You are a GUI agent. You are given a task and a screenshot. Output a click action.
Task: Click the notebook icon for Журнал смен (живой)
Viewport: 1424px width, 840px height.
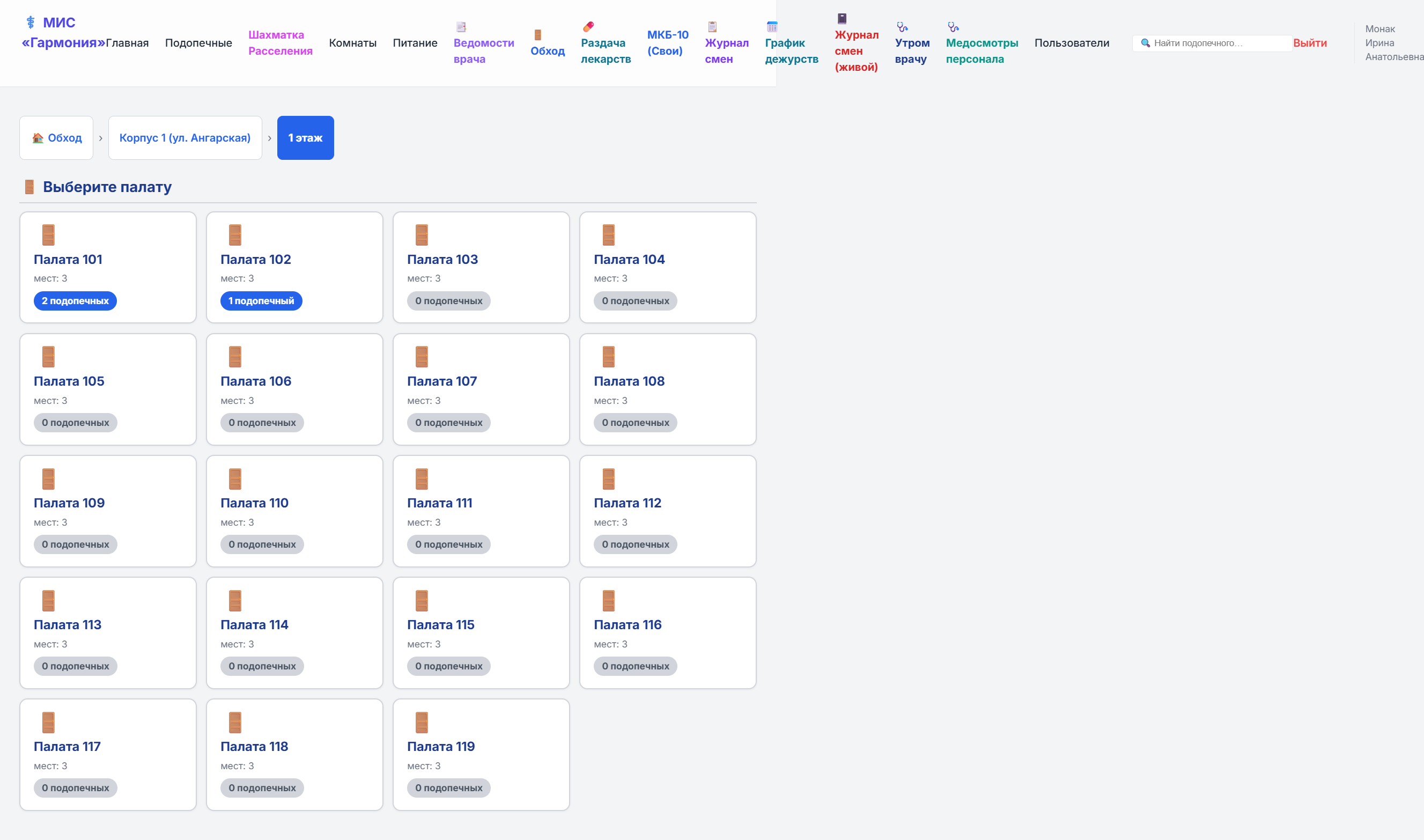point(842,19)
